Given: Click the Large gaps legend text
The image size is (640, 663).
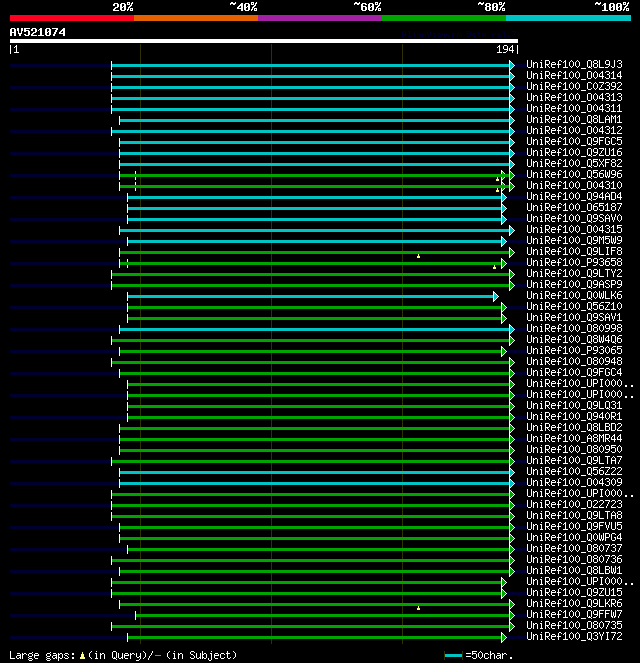Looking at the screenshot, I should click(42, 655).
